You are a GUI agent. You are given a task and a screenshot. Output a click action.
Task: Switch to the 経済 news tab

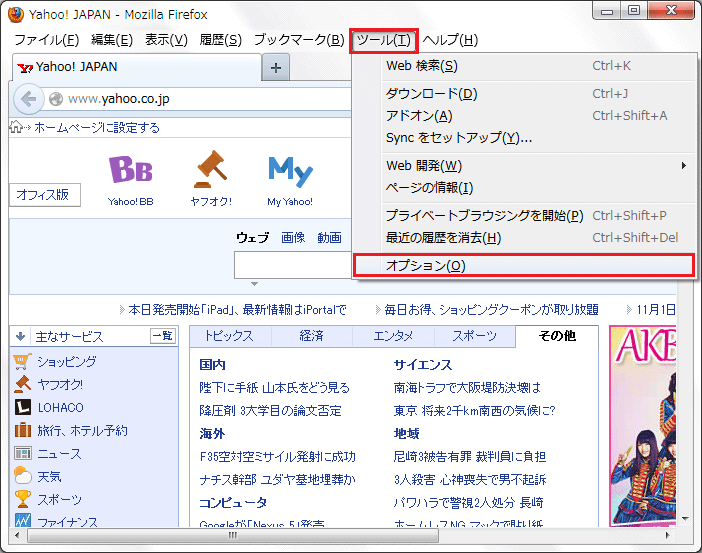pos(311,336)
